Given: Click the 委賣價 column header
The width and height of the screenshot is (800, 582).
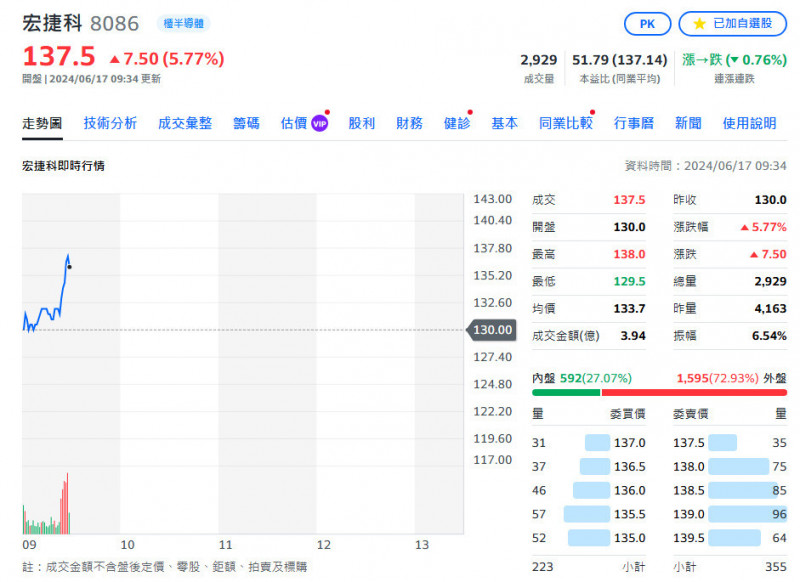Looking at the screenshot, I should tap(690, 414).
